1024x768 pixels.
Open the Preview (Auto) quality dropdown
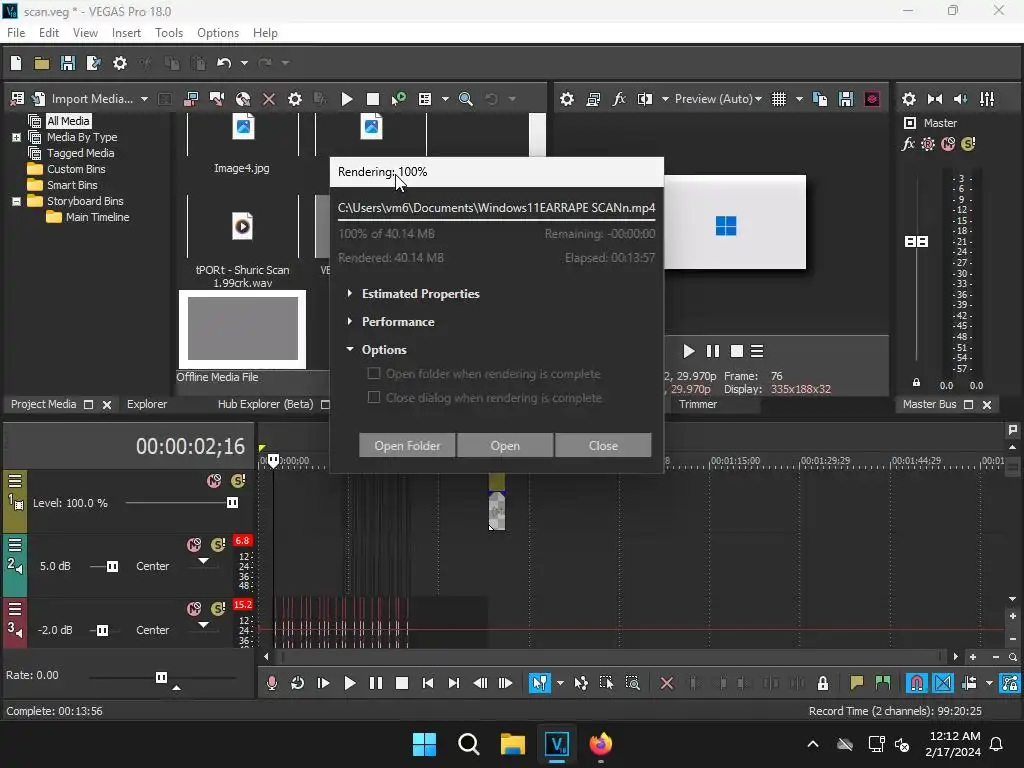718,99
